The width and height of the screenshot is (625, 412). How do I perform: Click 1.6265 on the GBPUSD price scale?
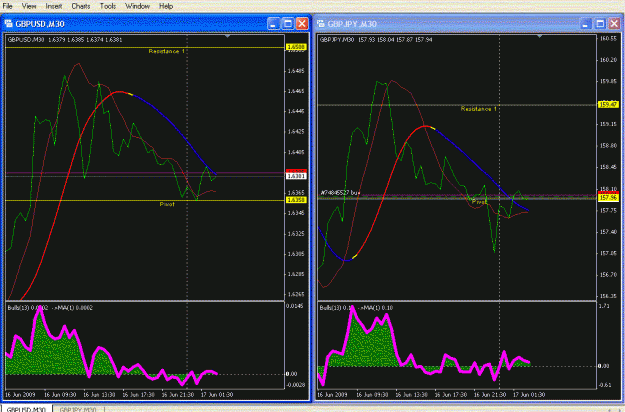point(296,294)
